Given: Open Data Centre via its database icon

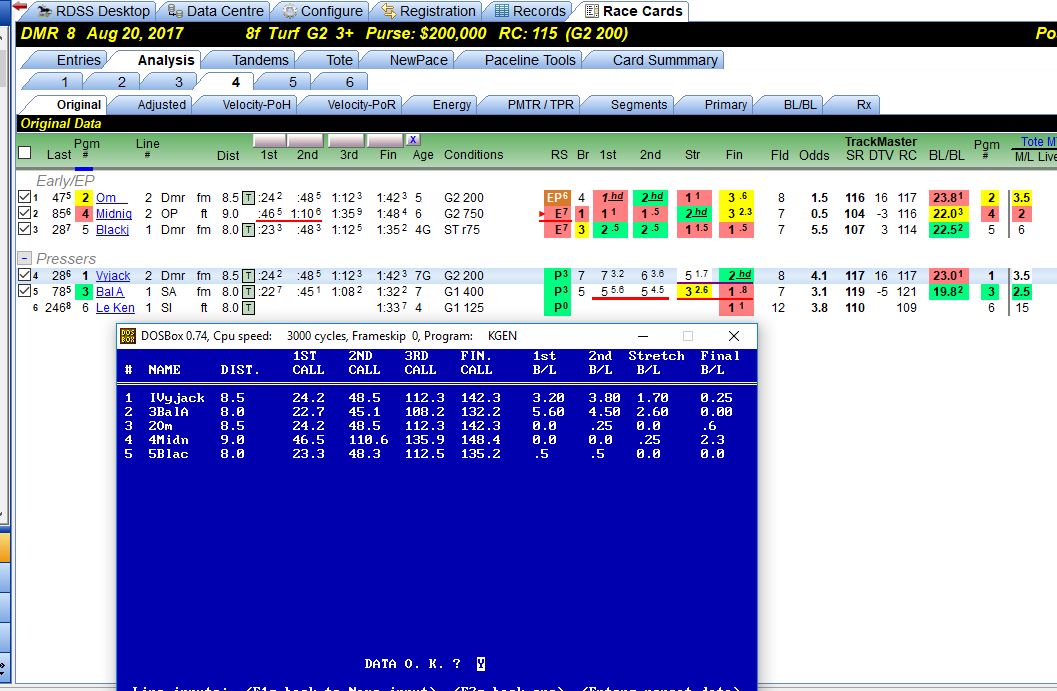Looking at the screenshot, I should (x=175, y=11).
